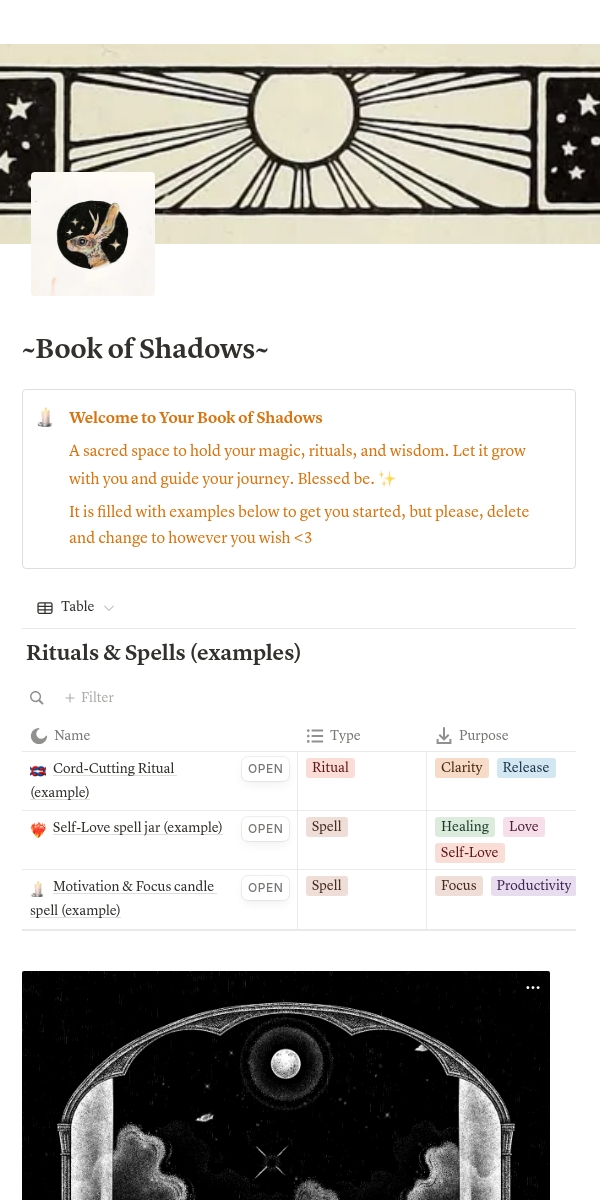Open the Purpose column header menu
600x1200 pixels.
click(473, 736)
